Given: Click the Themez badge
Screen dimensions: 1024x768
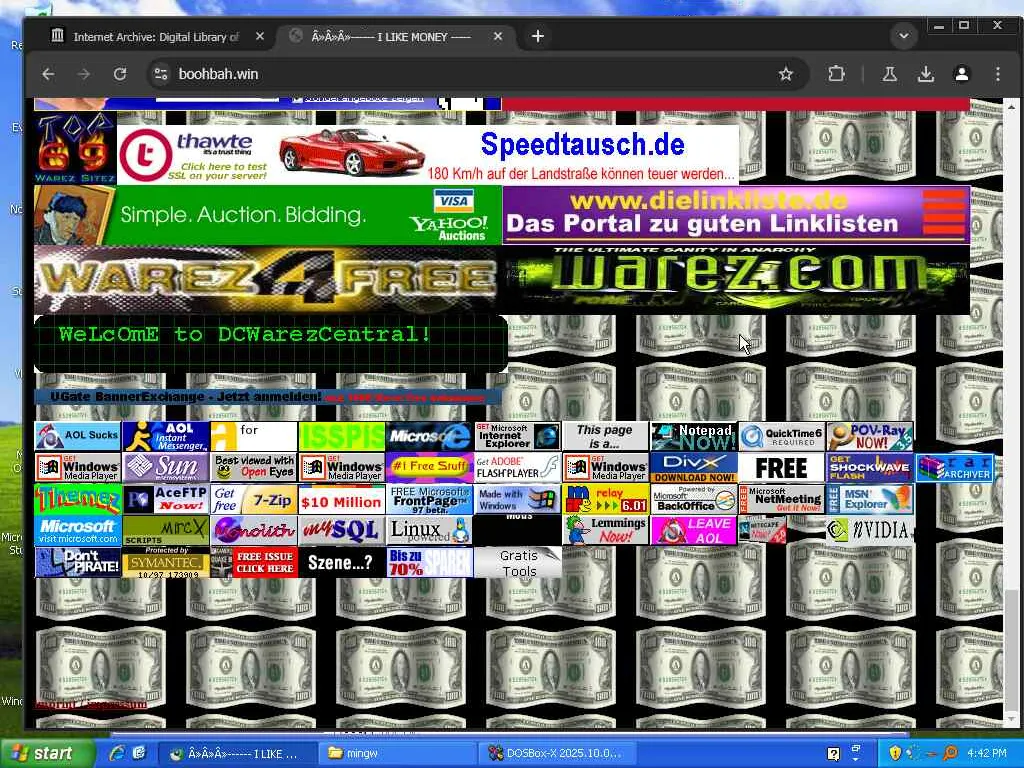Looking at the screenshot, I should coord(78,499).
